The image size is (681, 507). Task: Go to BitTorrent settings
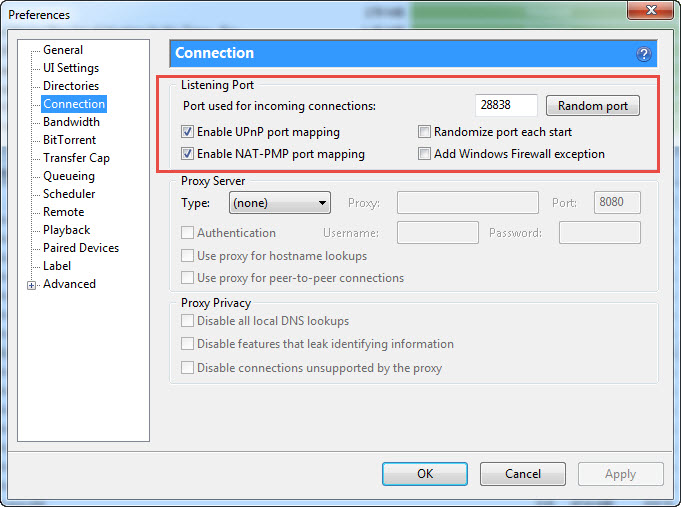tap(69, 140)
